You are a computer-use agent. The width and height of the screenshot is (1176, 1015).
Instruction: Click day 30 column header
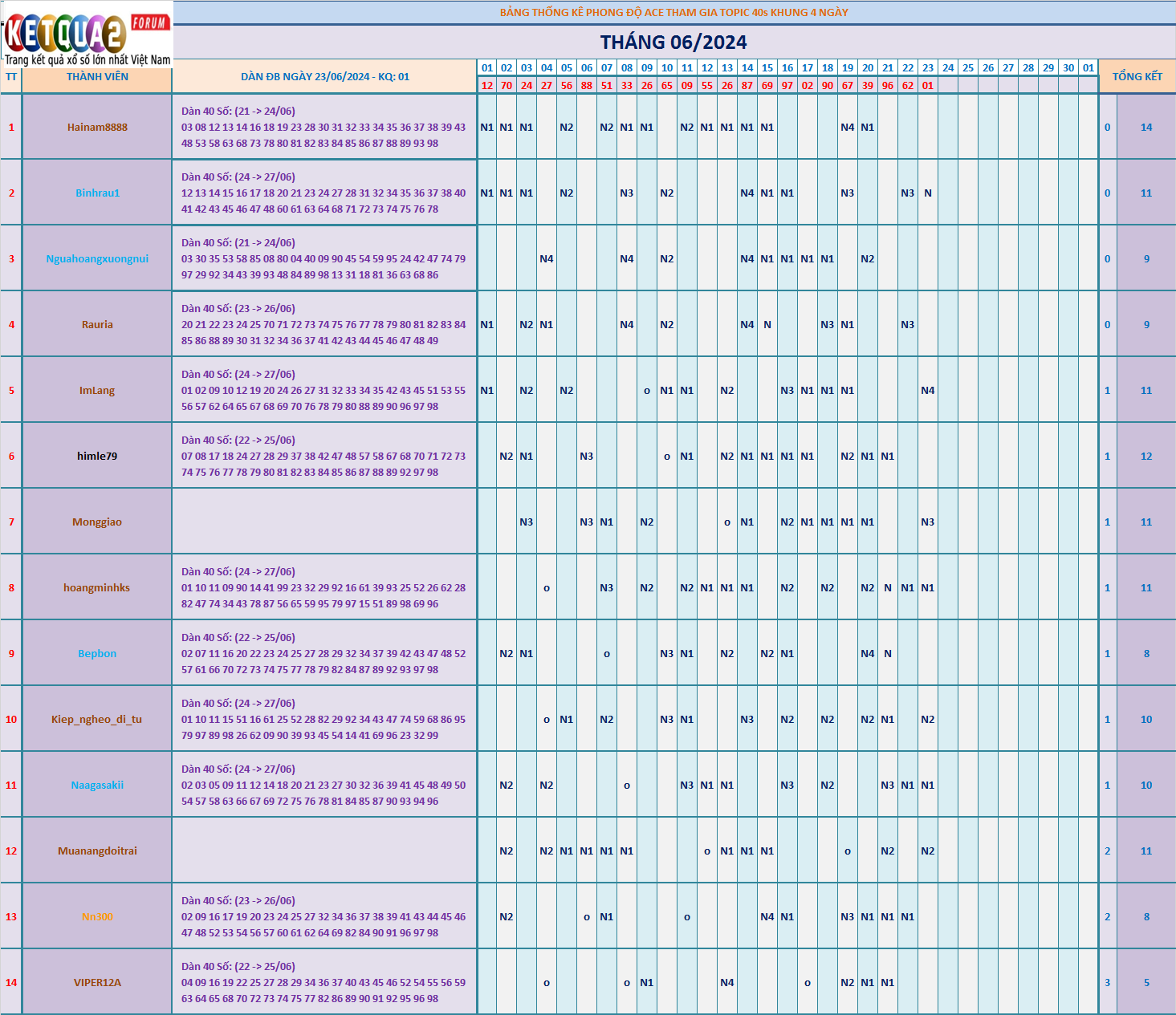pos(1068,67)
